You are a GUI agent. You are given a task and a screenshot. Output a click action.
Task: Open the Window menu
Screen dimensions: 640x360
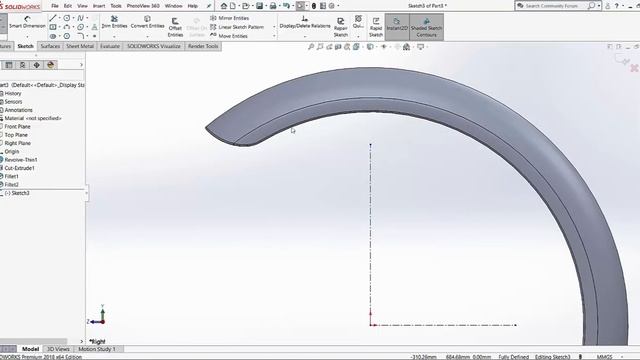click(173, 6)
